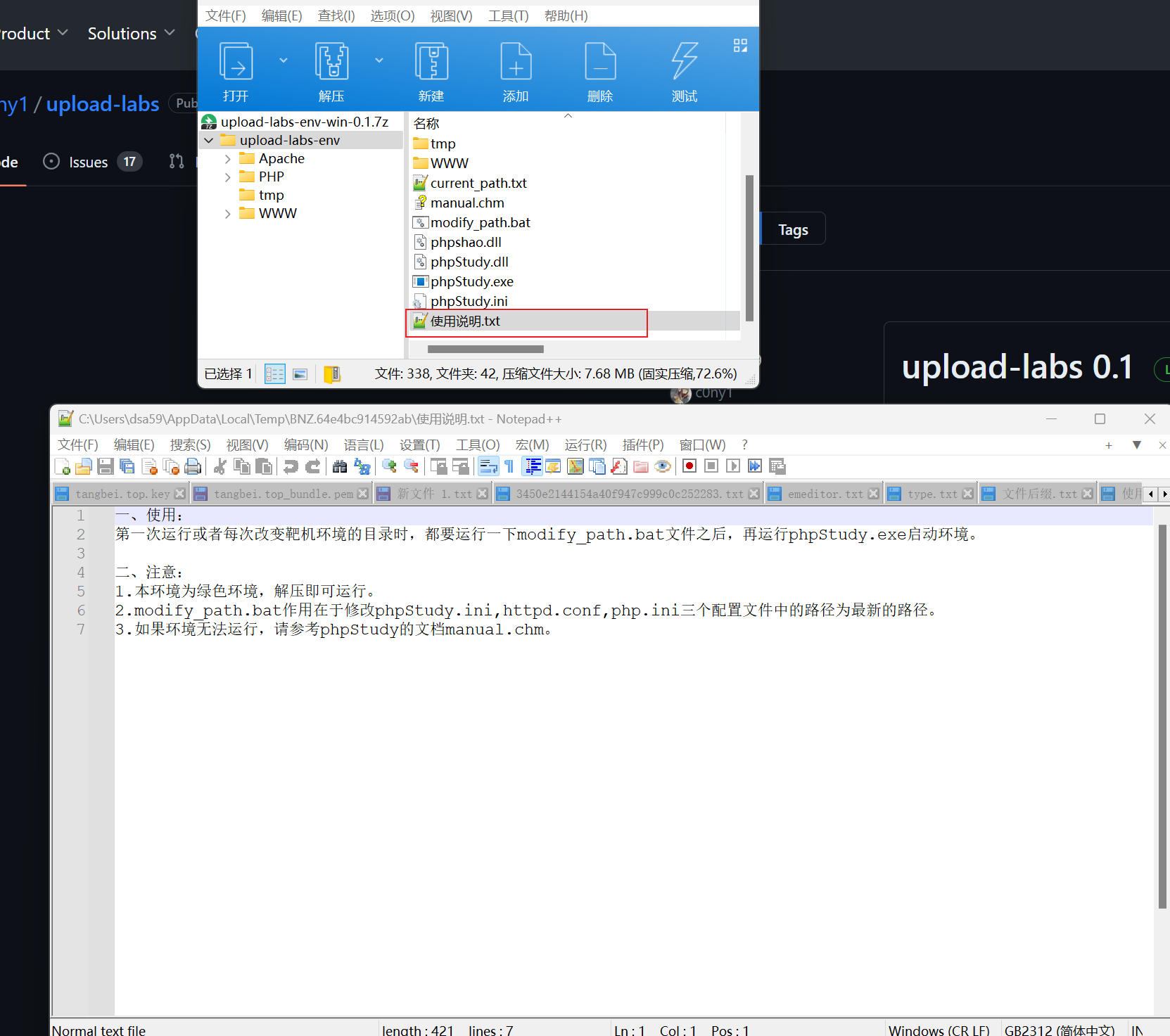Click the 解压 (Extract) icon in Bandizip
Viewport: 1170px width, 1036px height.
(x=331, y=61)
